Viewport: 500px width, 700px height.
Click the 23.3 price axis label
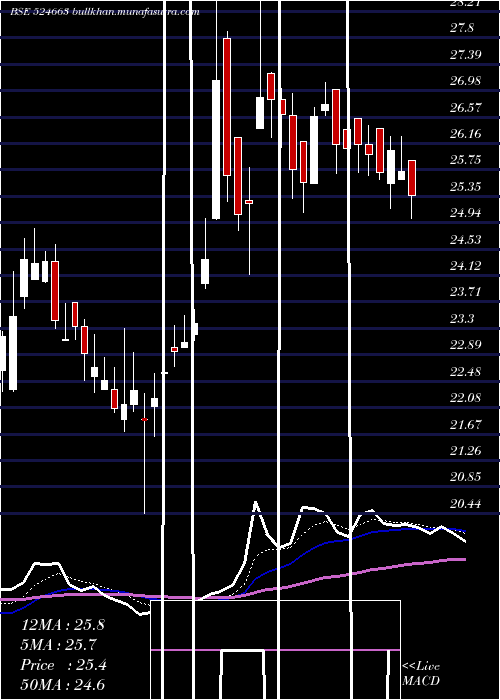[x=462, y=319]
